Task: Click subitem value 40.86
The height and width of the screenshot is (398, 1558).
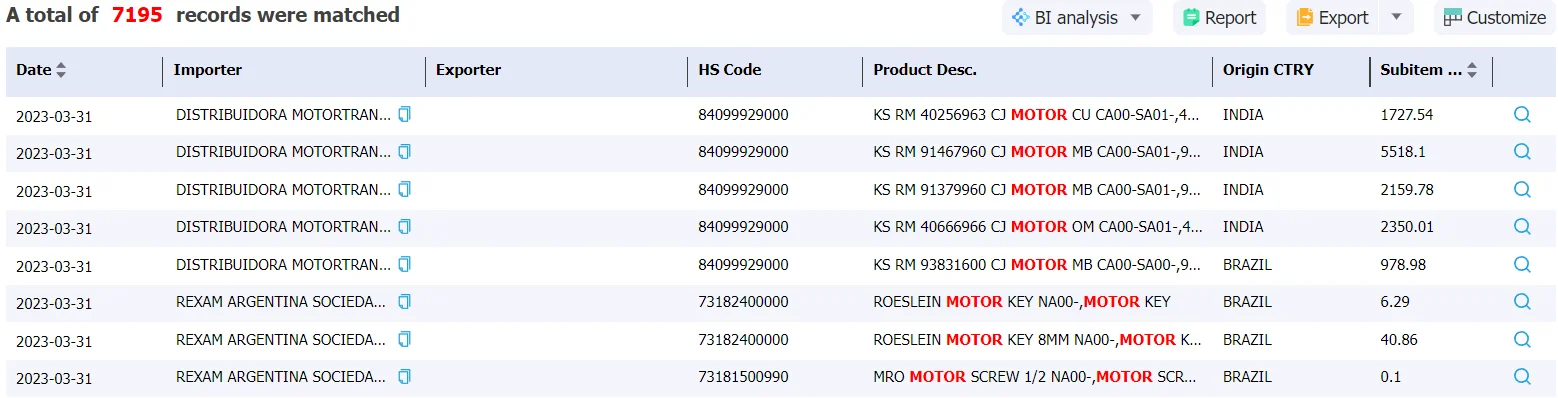Action: point(1399,340)
